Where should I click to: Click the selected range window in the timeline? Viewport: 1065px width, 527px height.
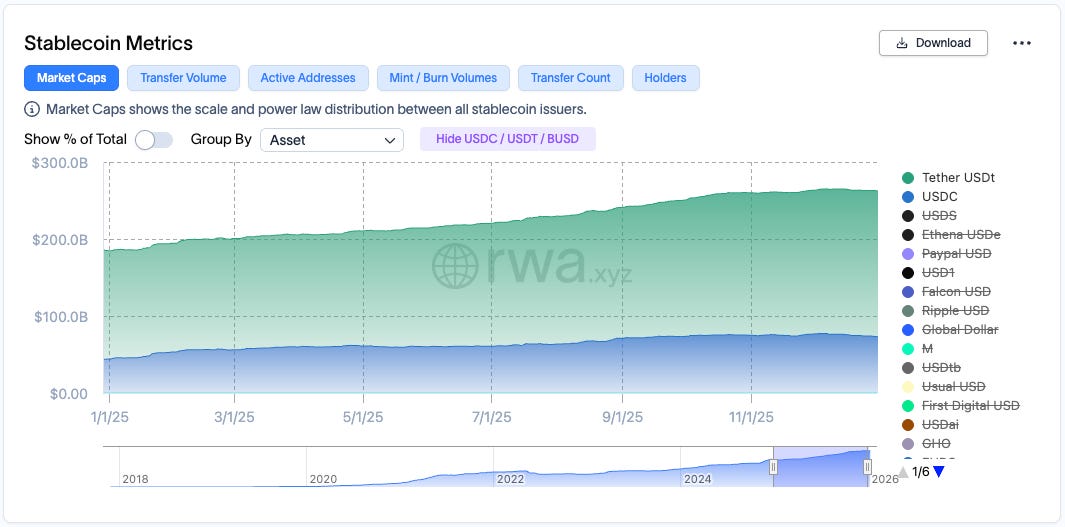point(820,467)
